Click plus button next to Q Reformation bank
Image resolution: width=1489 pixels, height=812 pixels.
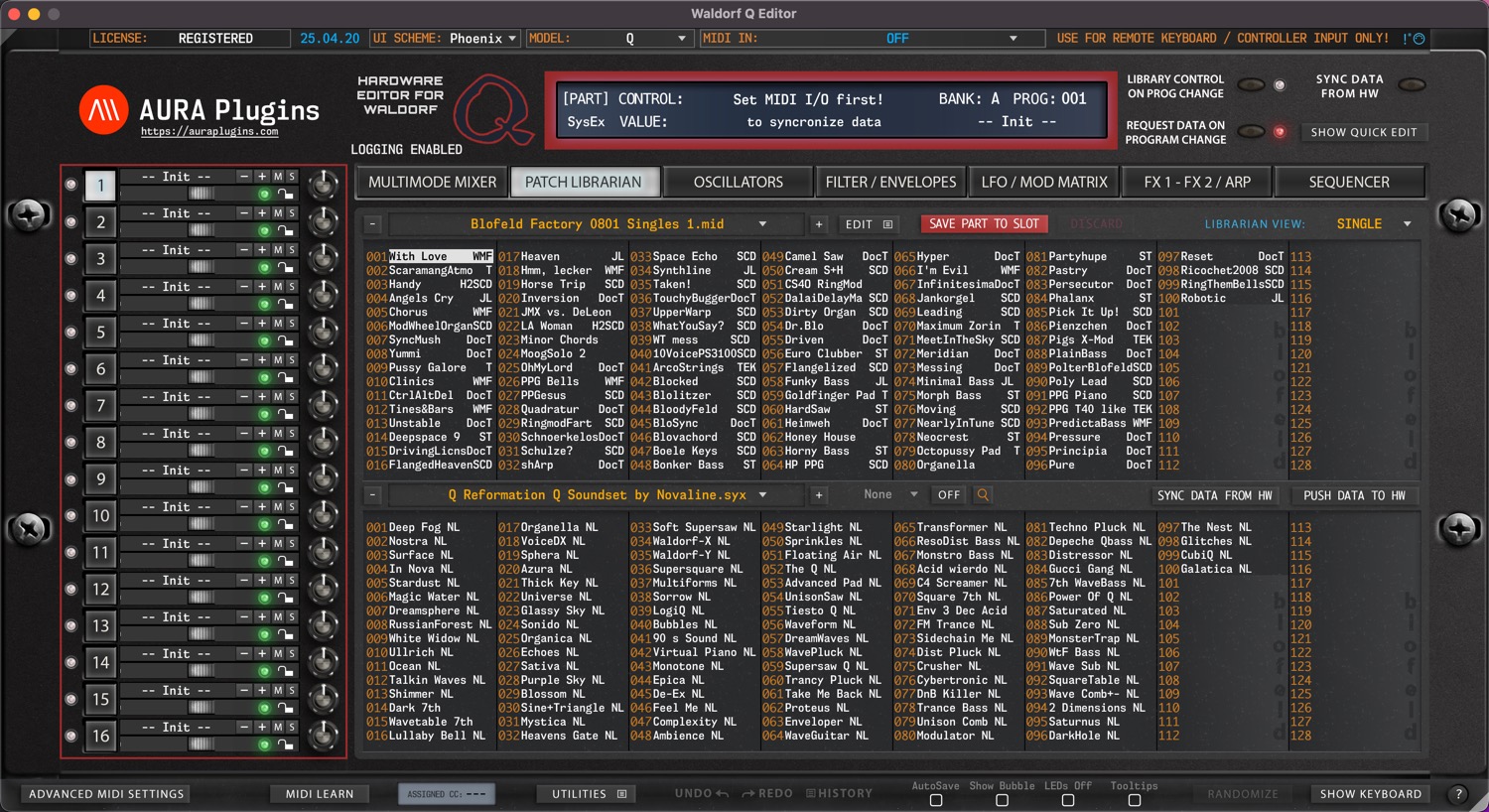[x=819, y=495]
